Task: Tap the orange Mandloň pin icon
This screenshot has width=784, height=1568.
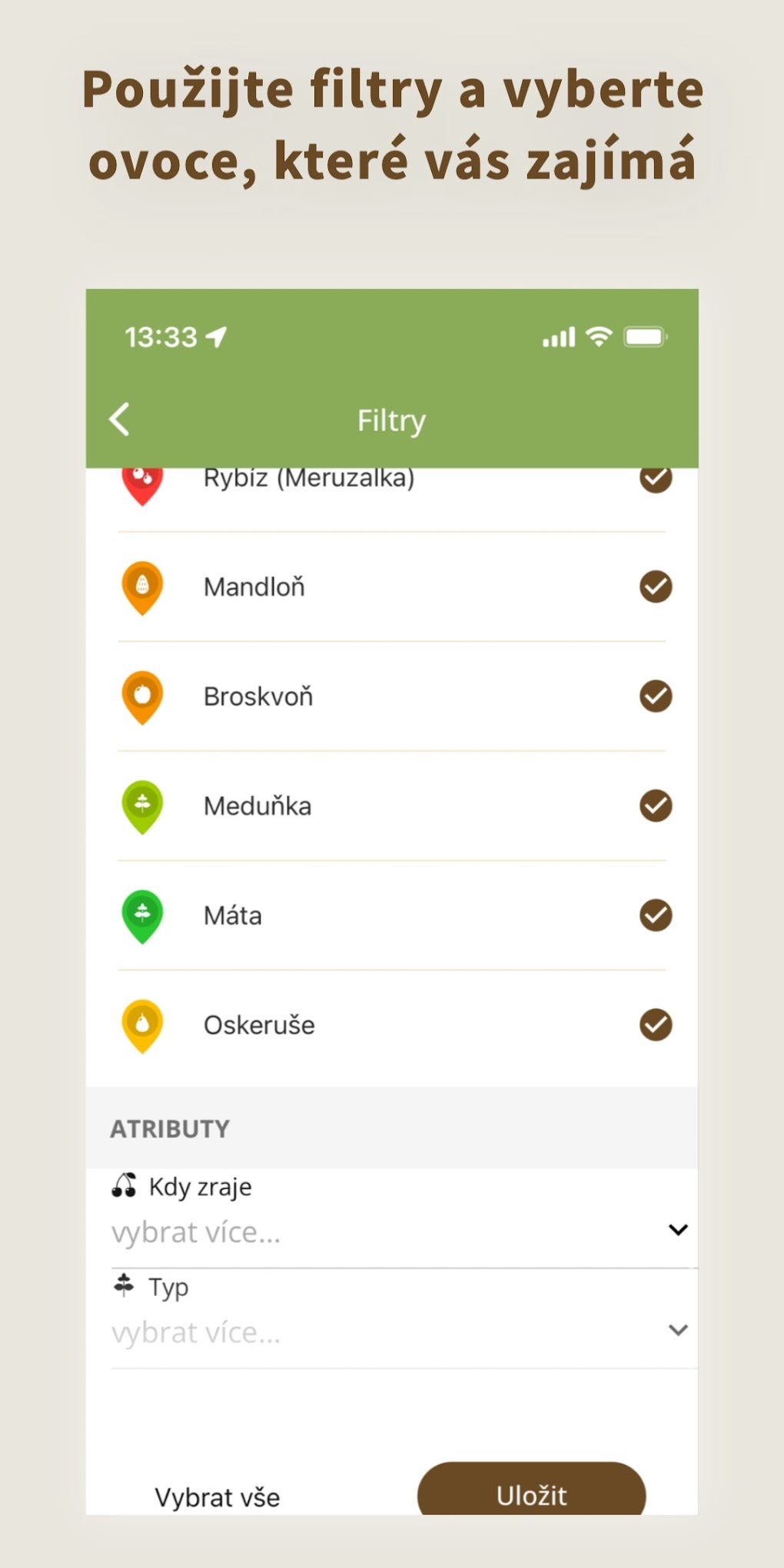Action: [x=142, y=587]
